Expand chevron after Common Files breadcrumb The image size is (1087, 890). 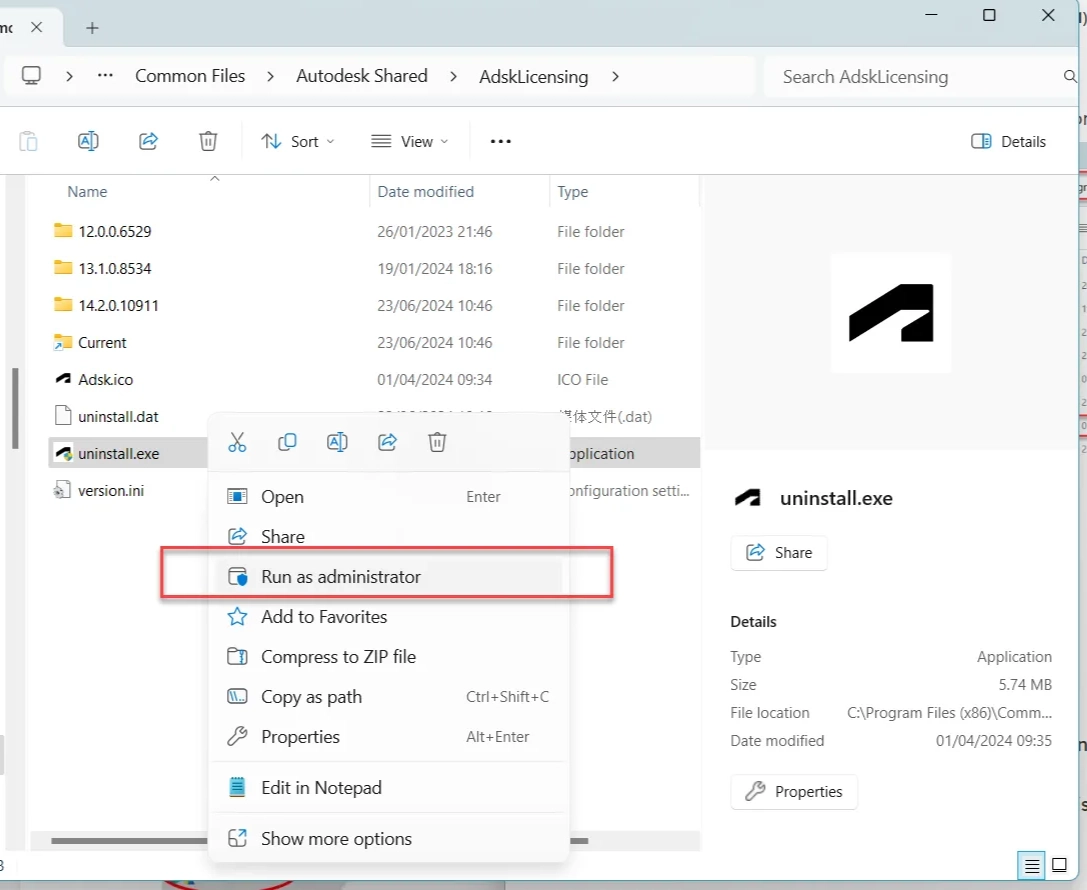click(270, 76)
